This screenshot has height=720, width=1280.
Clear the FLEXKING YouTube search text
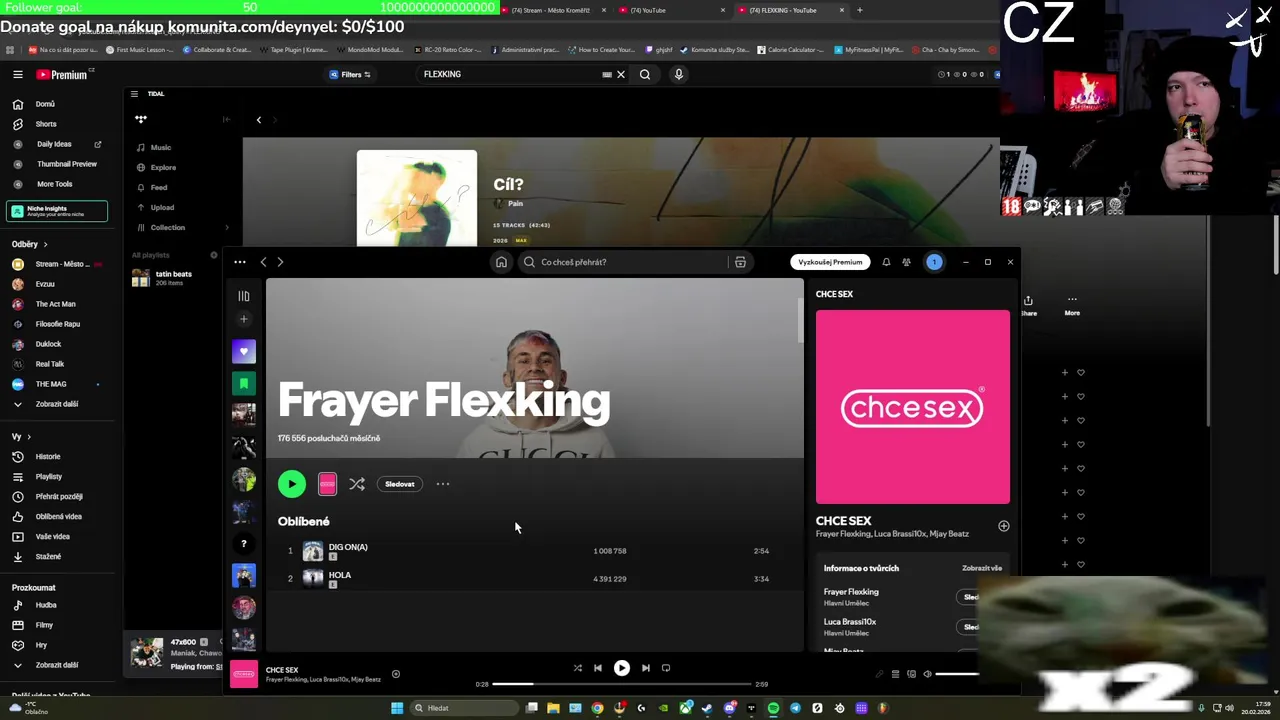[x=620, y=74]
